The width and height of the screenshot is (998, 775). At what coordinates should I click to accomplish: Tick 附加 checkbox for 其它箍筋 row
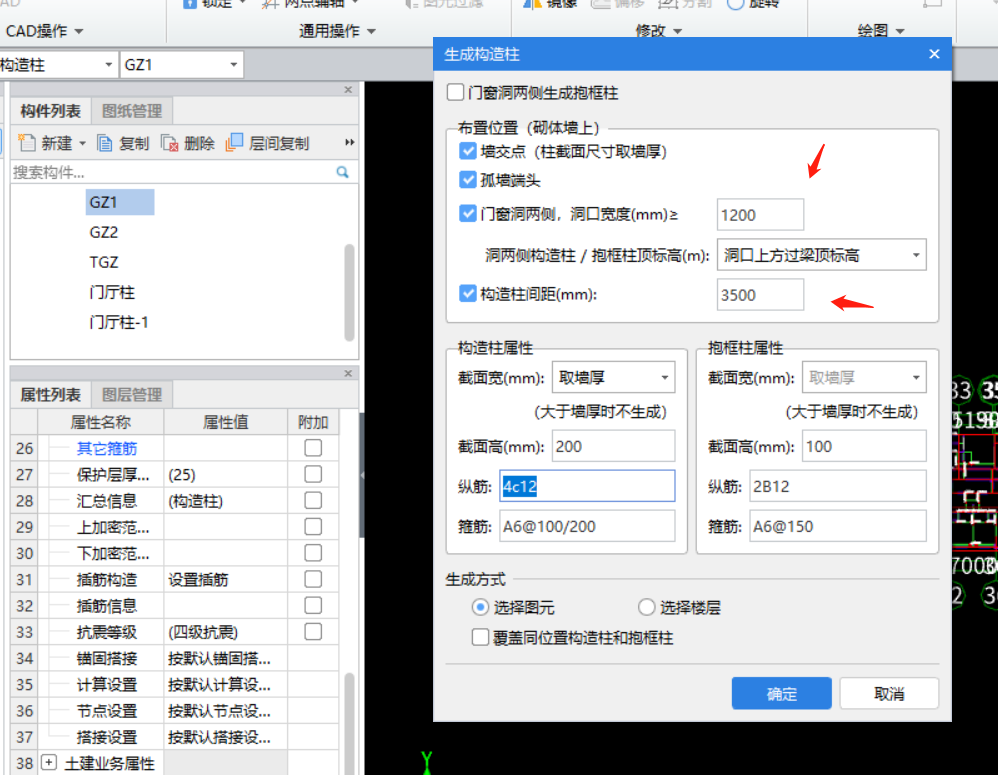(313, 448)
